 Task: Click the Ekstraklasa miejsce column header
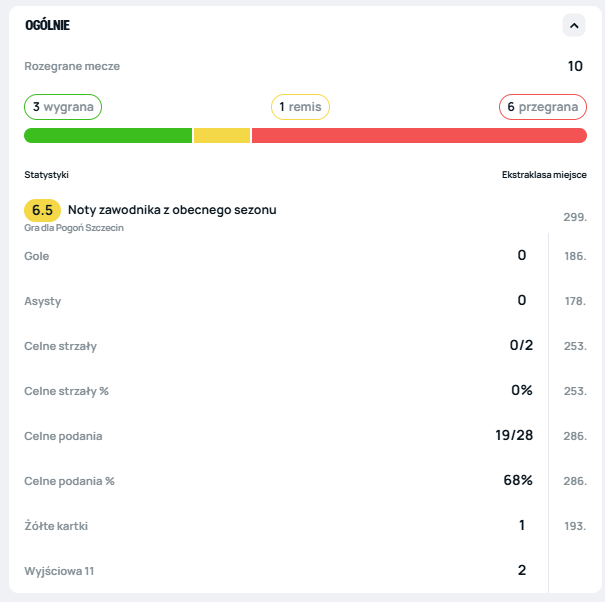544,175
